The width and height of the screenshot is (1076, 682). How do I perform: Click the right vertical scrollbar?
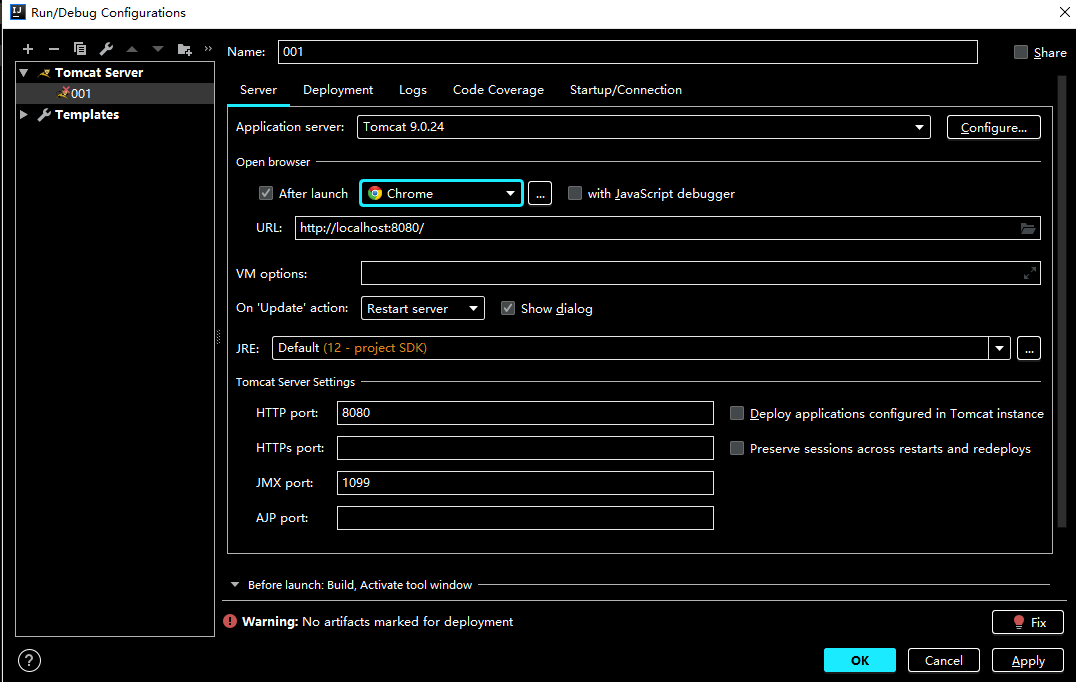point(1062,302)
